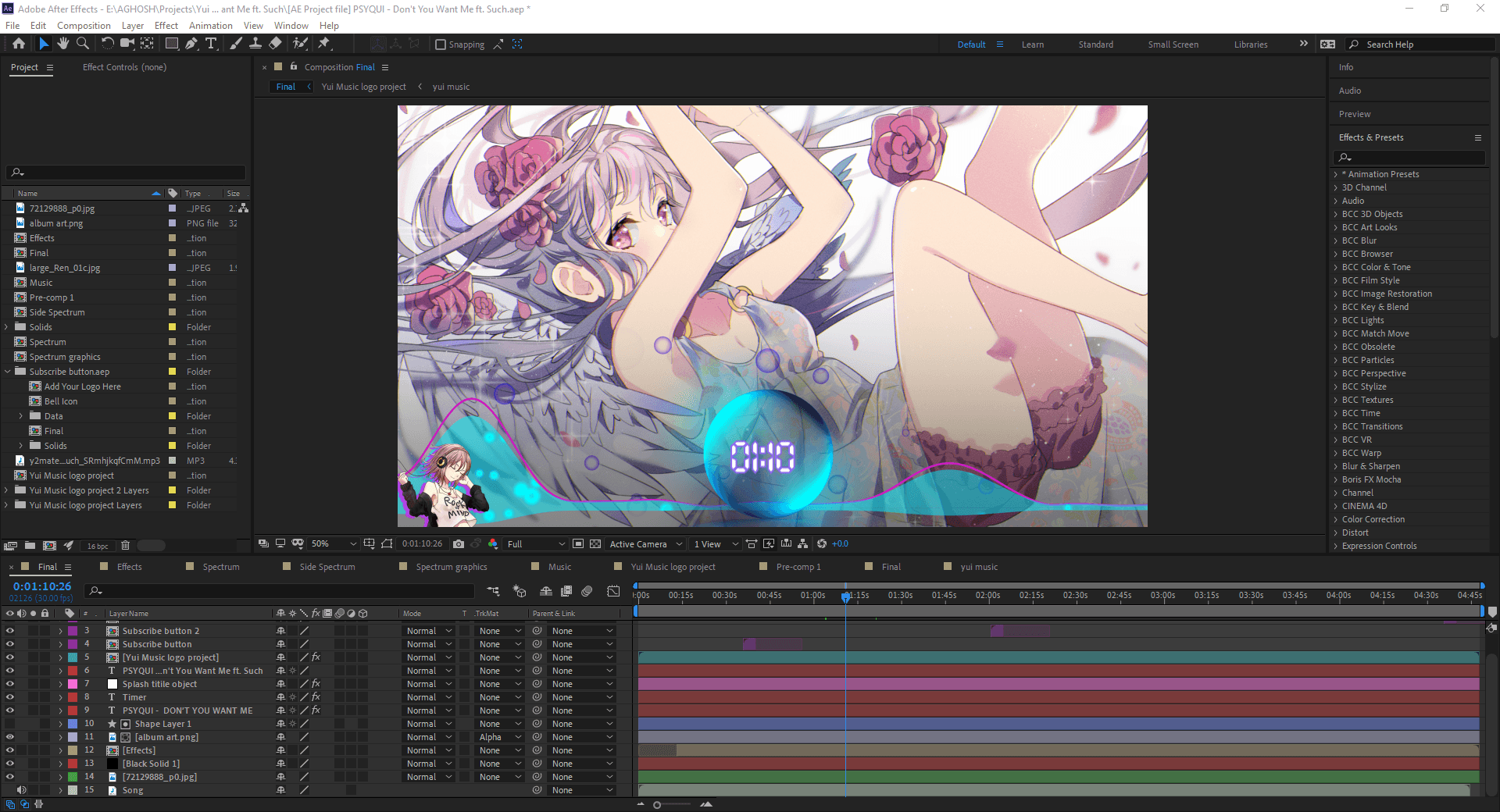Select the Eraser tool
1500x812 pixels.
pos(275,44)
